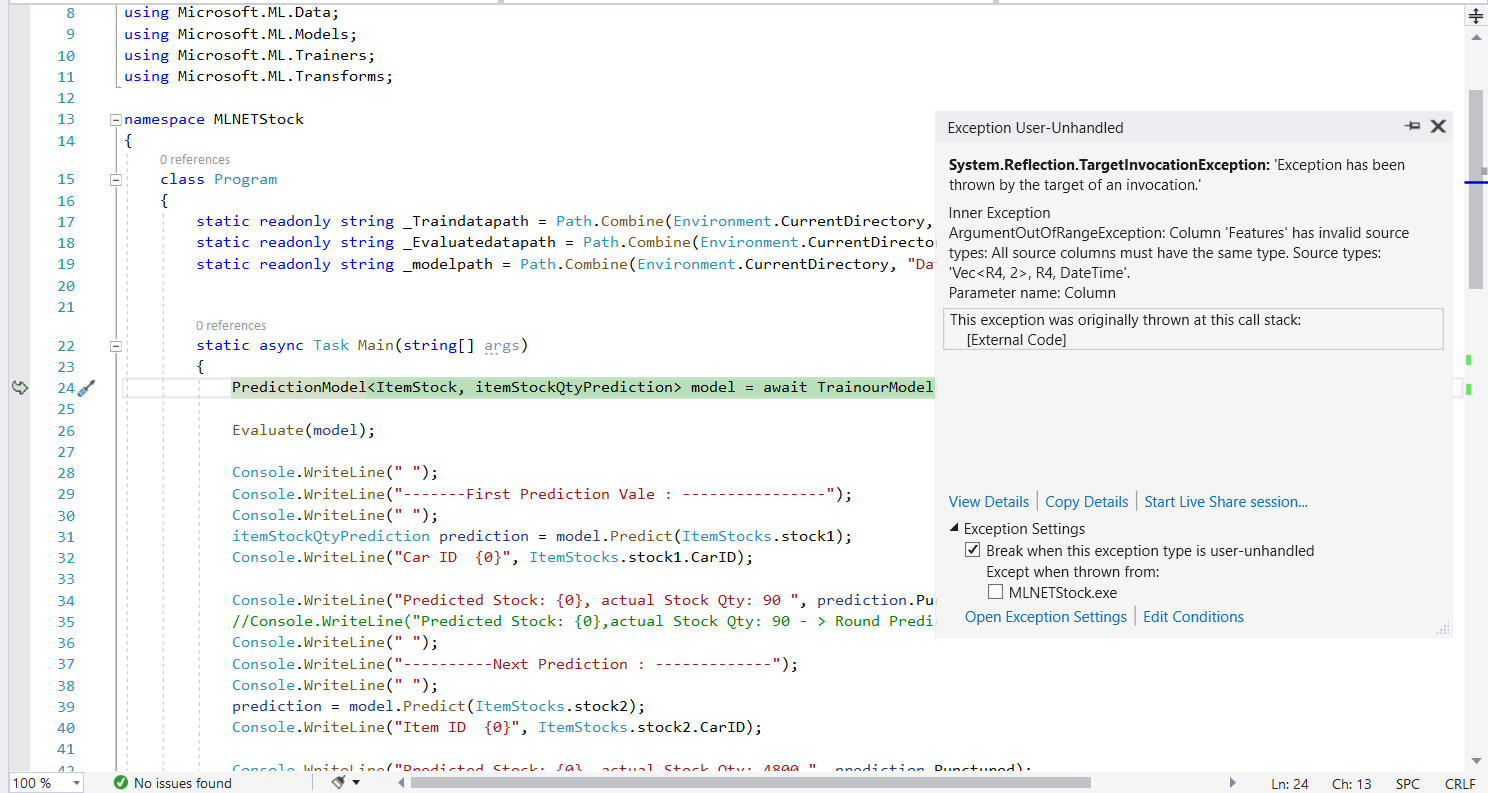Click the execution pointer icon in the left margin
Image resolution: width=1488 pixels, height=793 pixels.
[x=20, y=387]
